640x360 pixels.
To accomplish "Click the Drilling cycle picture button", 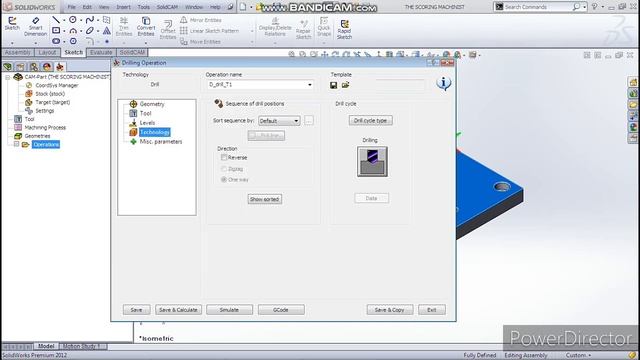I will click(372, 162).
